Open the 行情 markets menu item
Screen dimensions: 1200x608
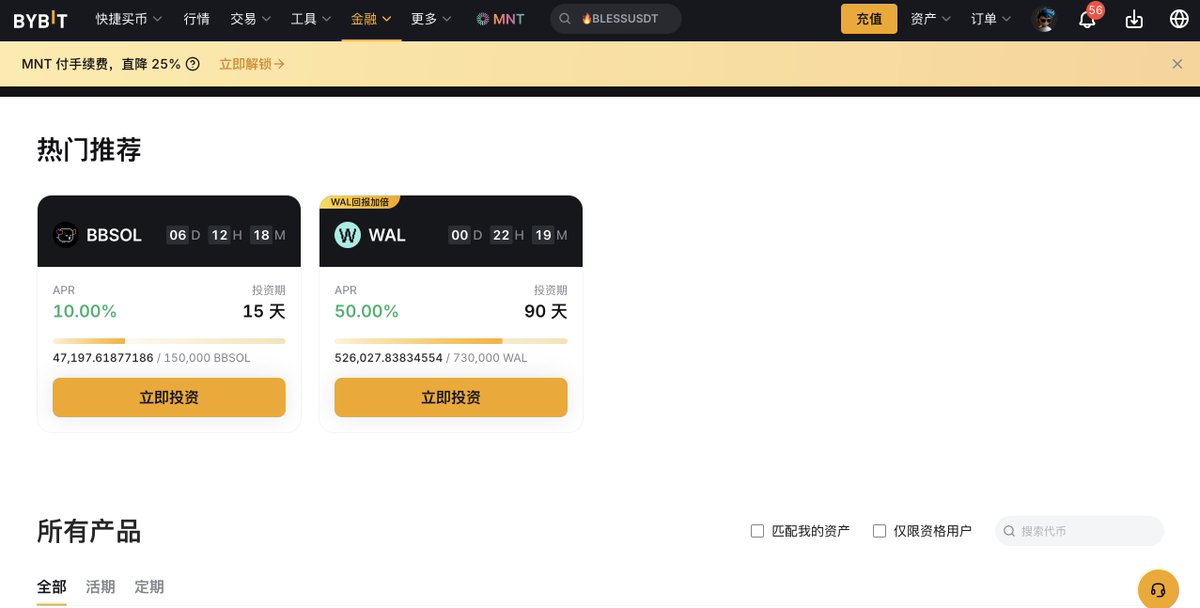197,19
